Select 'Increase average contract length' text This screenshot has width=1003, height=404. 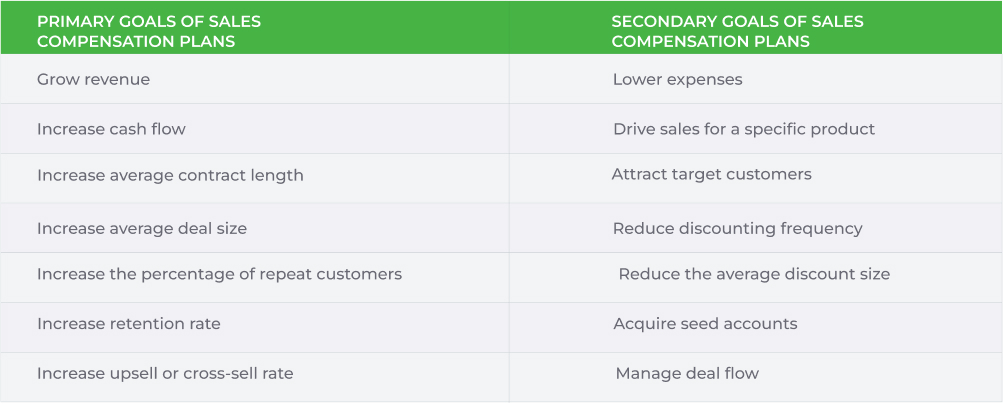tap(170, 175)
